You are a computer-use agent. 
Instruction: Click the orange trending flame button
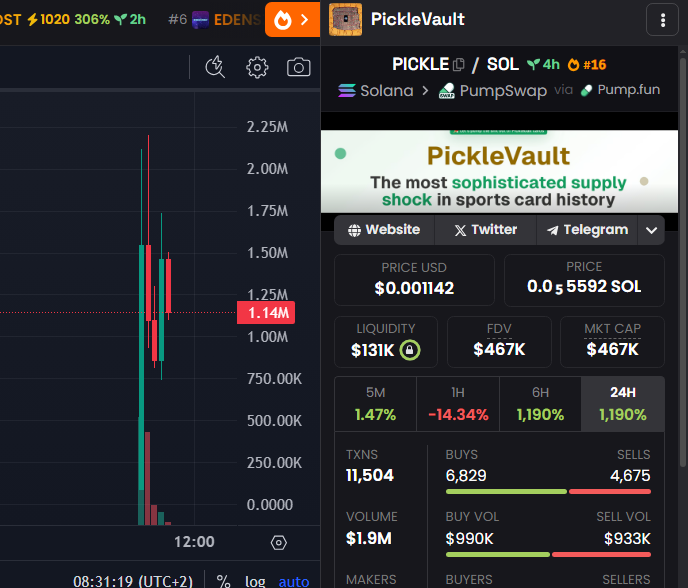(x=292, y=19)
